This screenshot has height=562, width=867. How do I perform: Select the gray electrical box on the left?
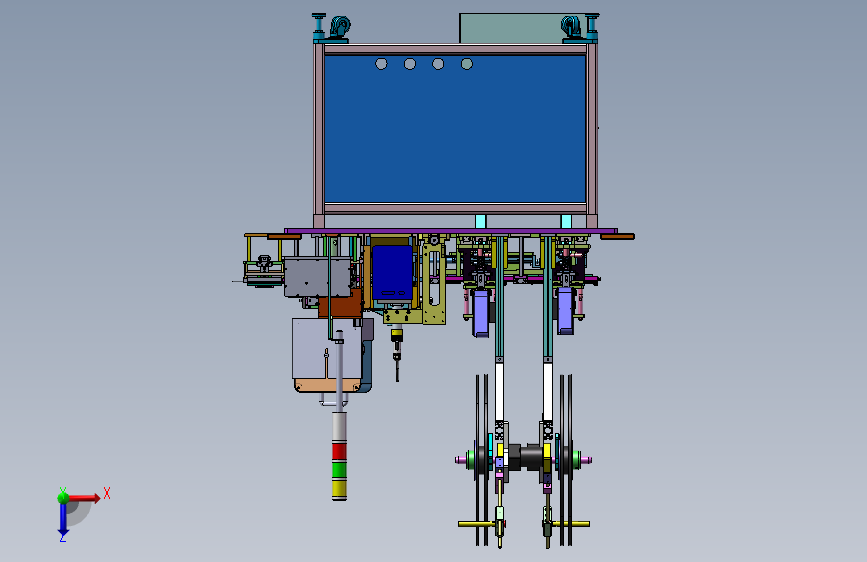pos(317,277)
